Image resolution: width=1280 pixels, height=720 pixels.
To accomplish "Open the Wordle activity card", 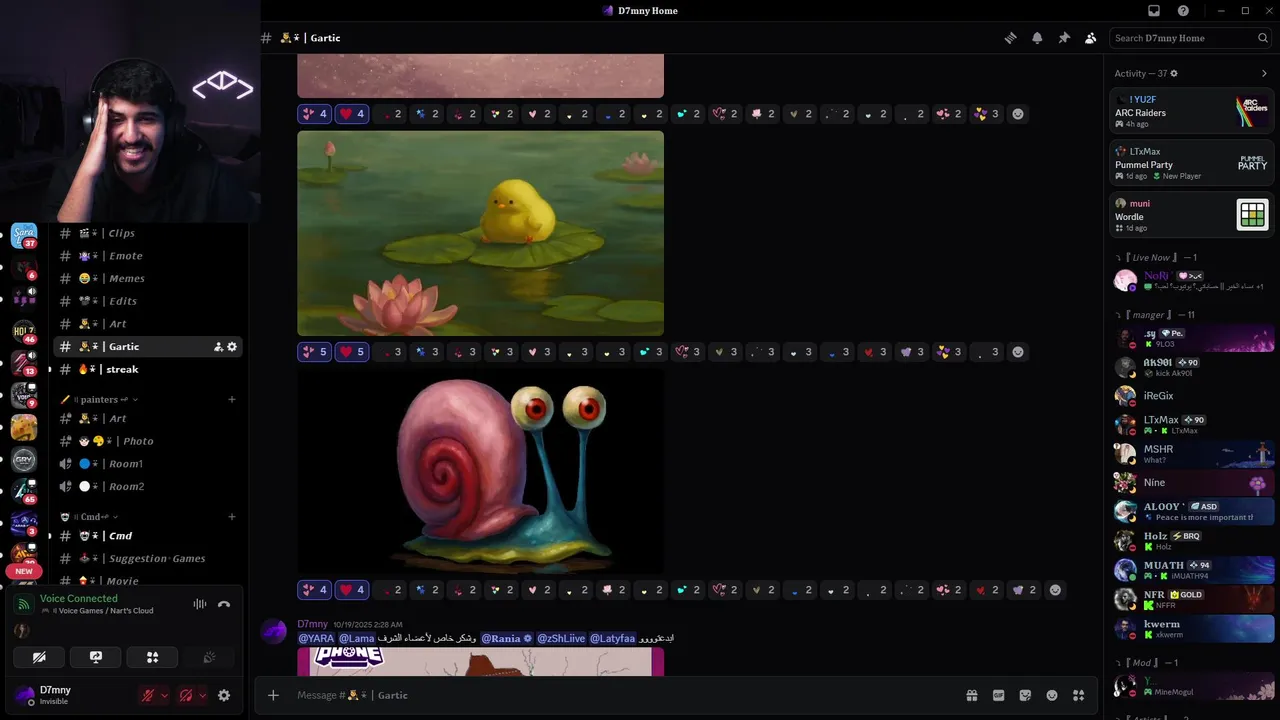I will [1190, 215].
